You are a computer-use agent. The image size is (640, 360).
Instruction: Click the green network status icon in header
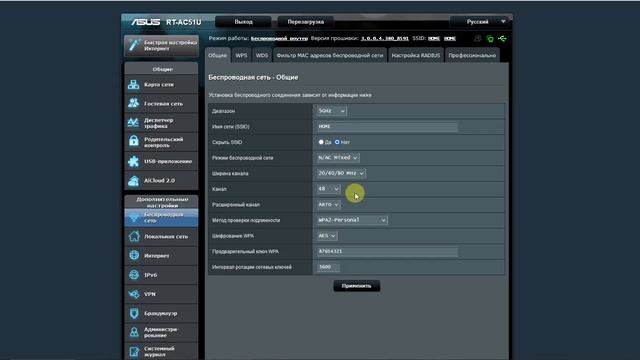[x=490, y=39]
